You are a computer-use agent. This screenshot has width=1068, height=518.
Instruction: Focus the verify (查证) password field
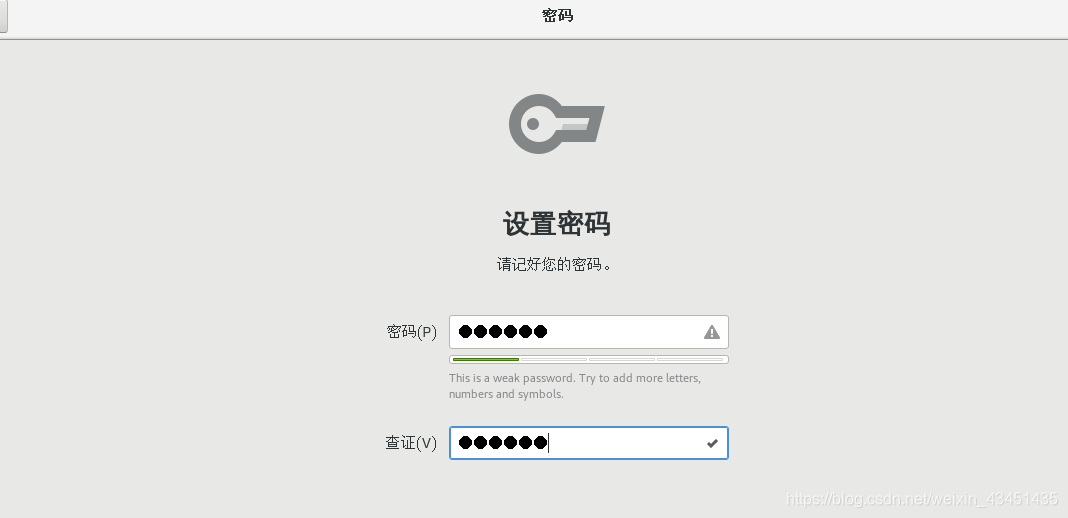[x=588, y=443]
